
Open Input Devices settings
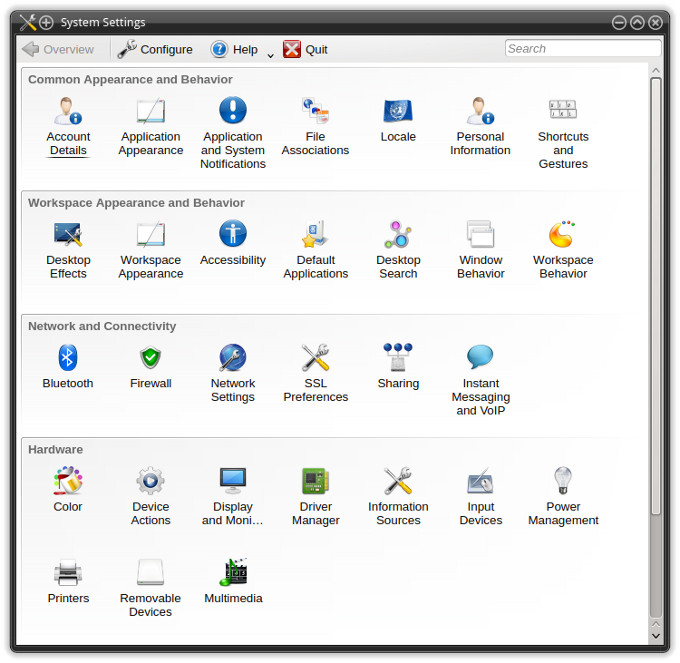coord(481,496)
